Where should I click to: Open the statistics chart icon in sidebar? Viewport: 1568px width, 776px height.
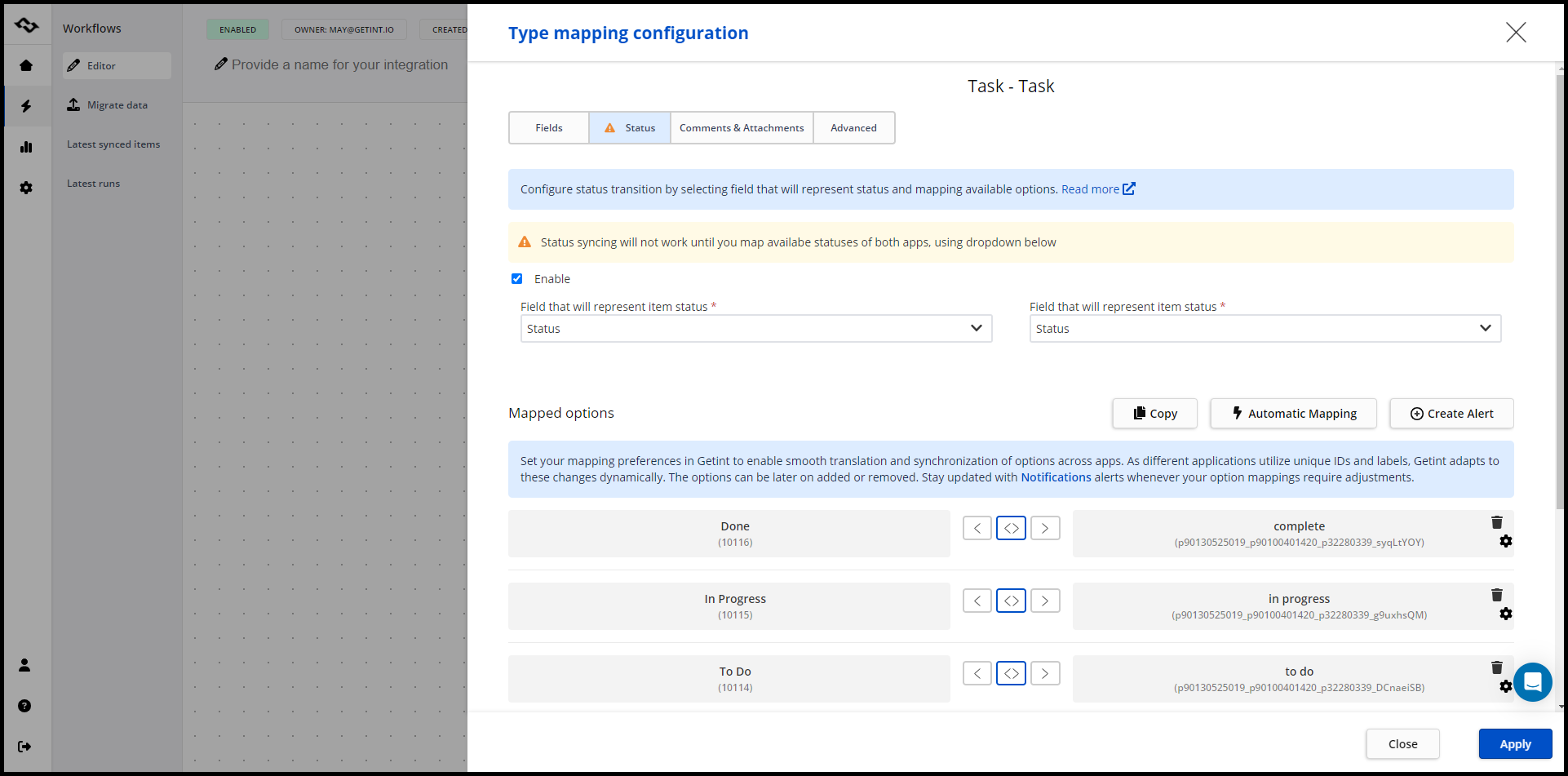pos(26,147)
